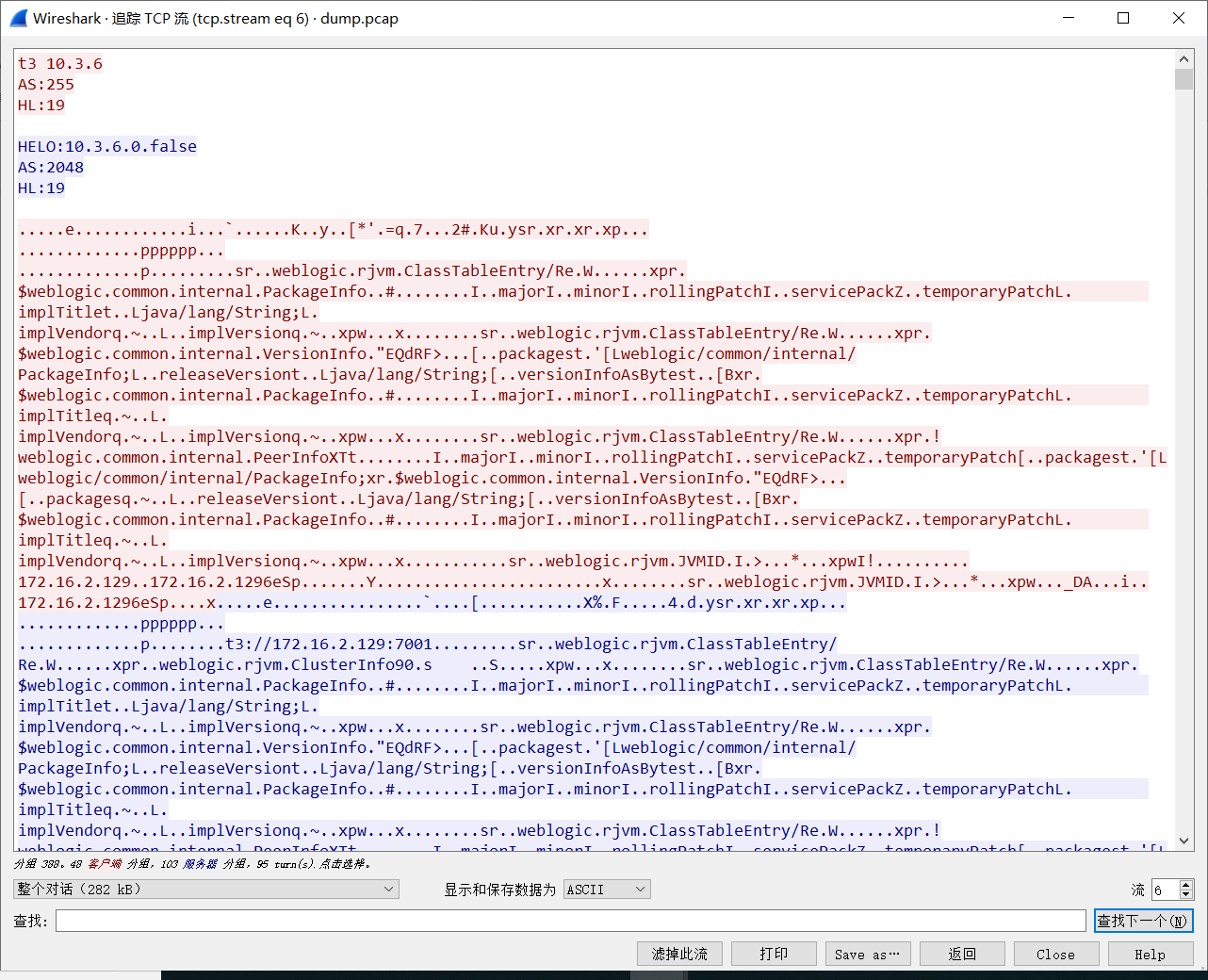1208x980 pixels.
Task: Open the ASCII data format dropdown
Action: (607, 889)
